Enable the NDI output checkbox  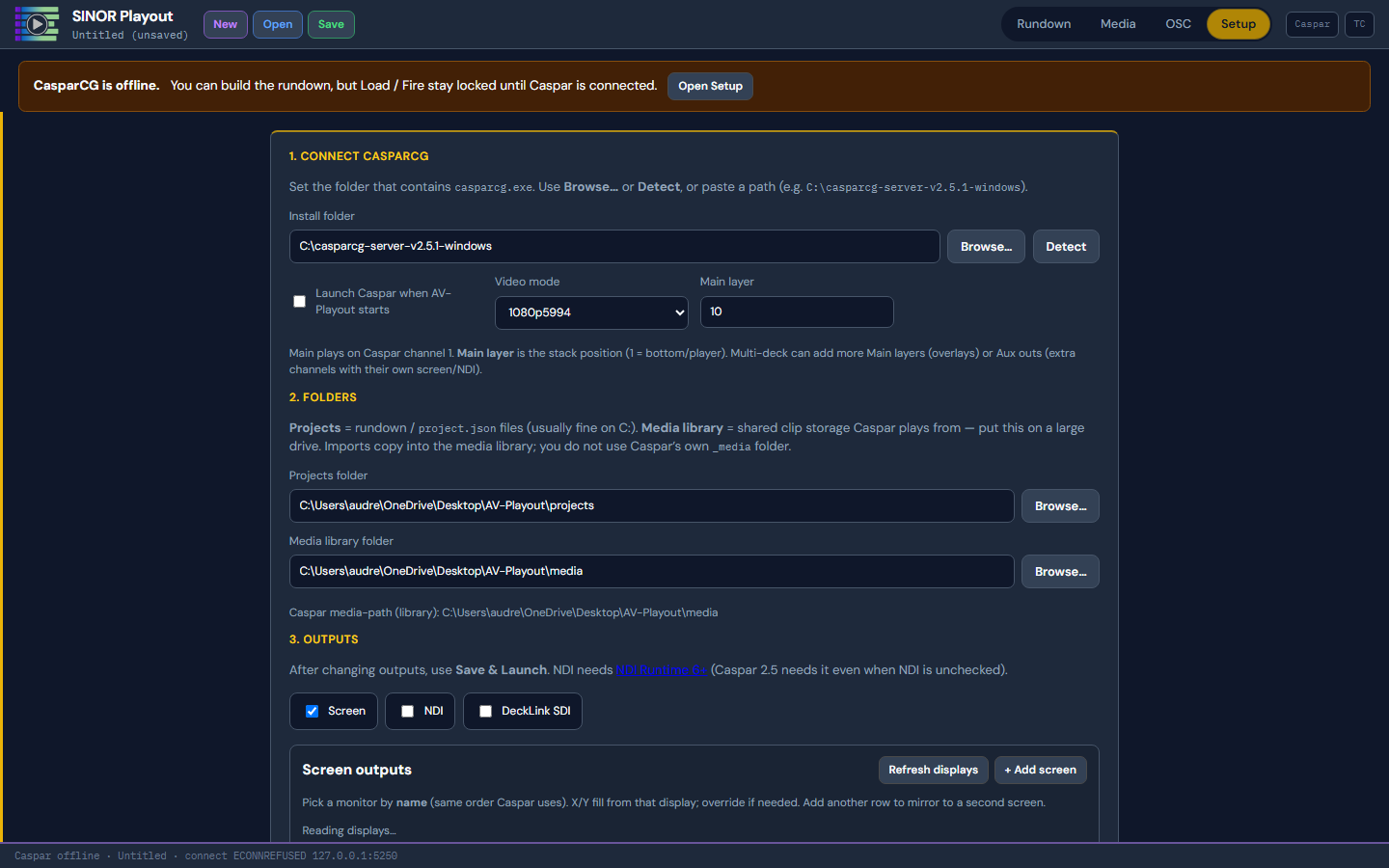407,711
